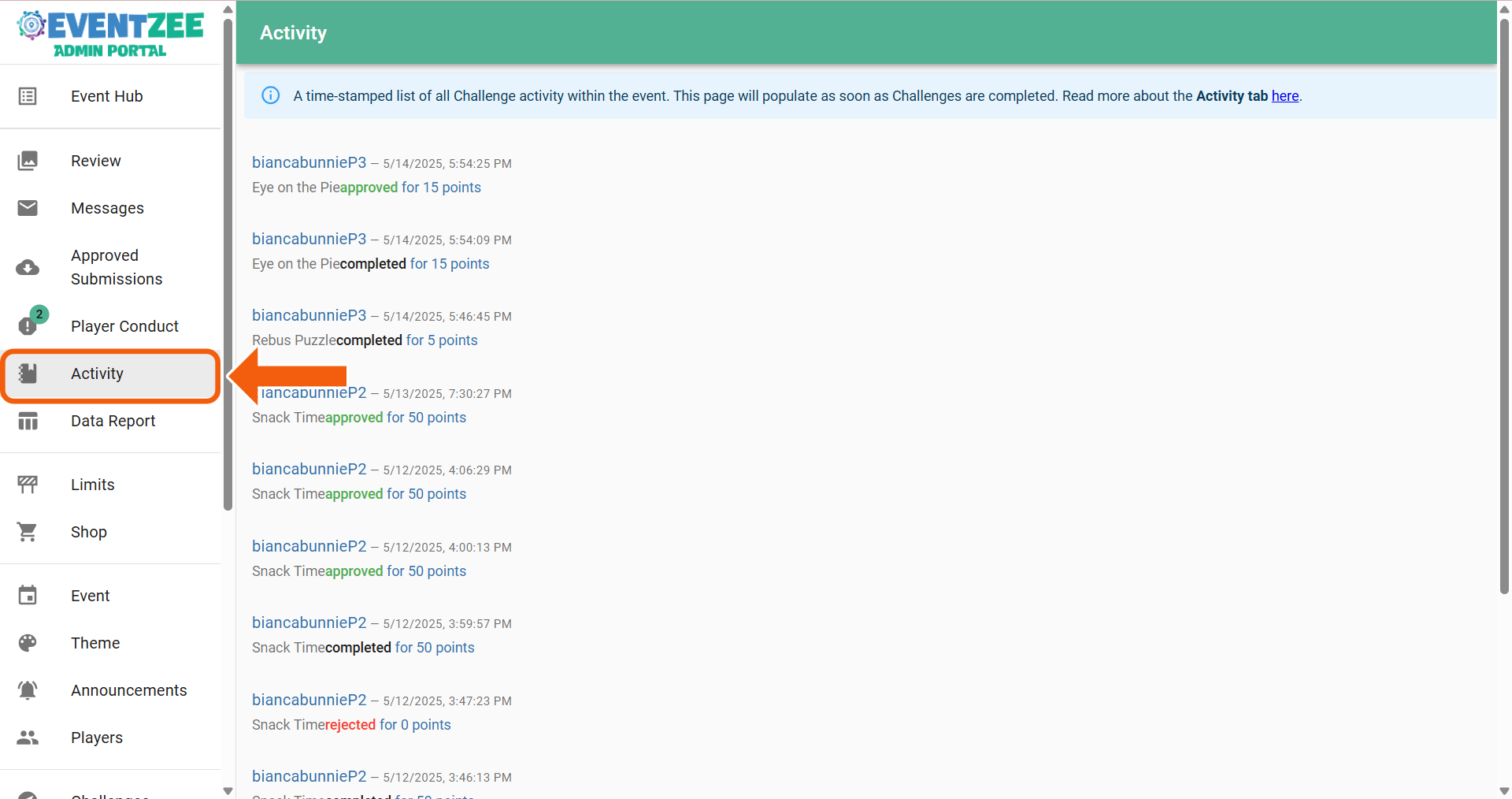Click the 'Rebus Puzzle completed for 5 points' text
Screen dimensions: 1512x799
365,340
